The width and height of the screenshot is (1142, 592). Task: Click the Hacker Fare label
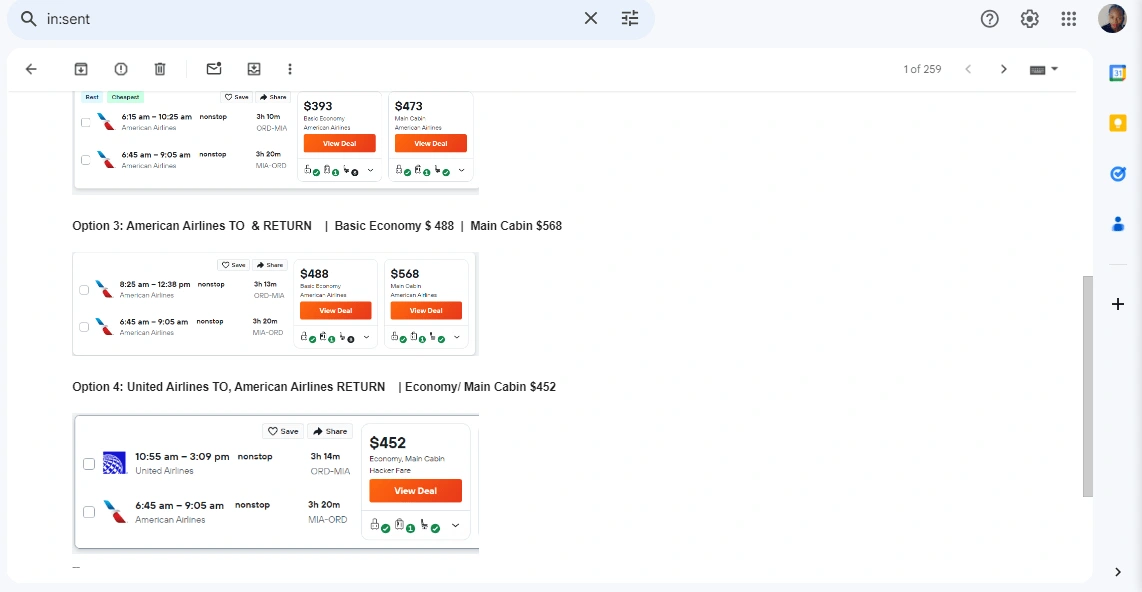point(390,470)
